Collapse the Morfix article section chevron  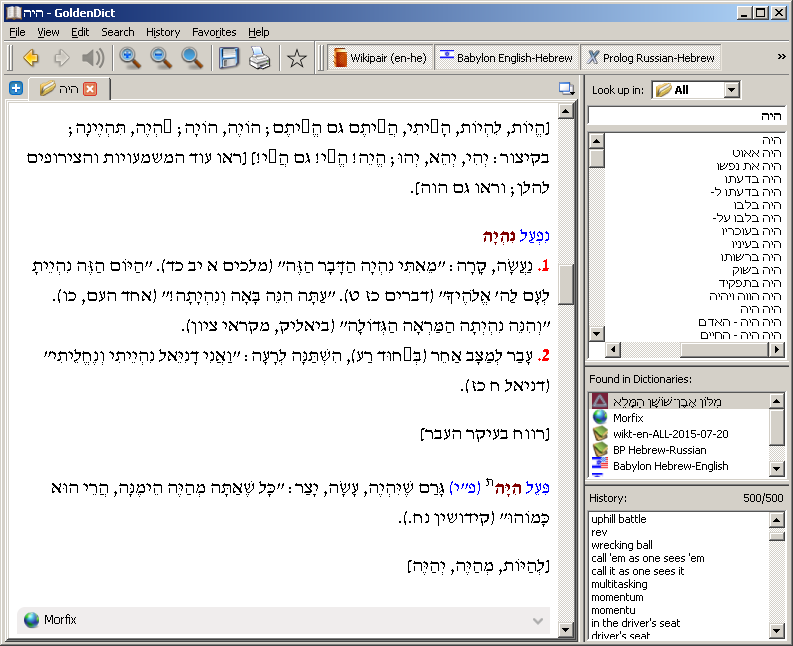pyautogui.click(x=538, y=621)
